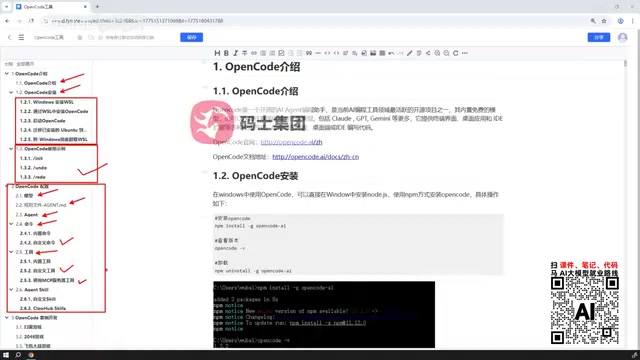Click the blue save button in header

tap(191, 37)
